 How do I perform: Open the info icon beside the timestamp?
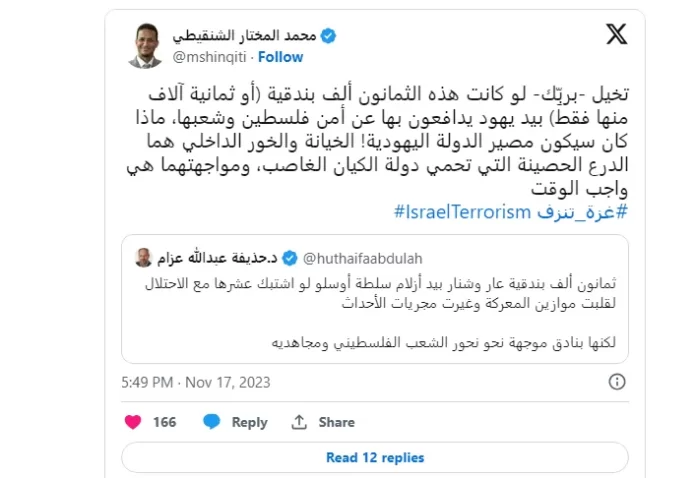coord(618,381)
